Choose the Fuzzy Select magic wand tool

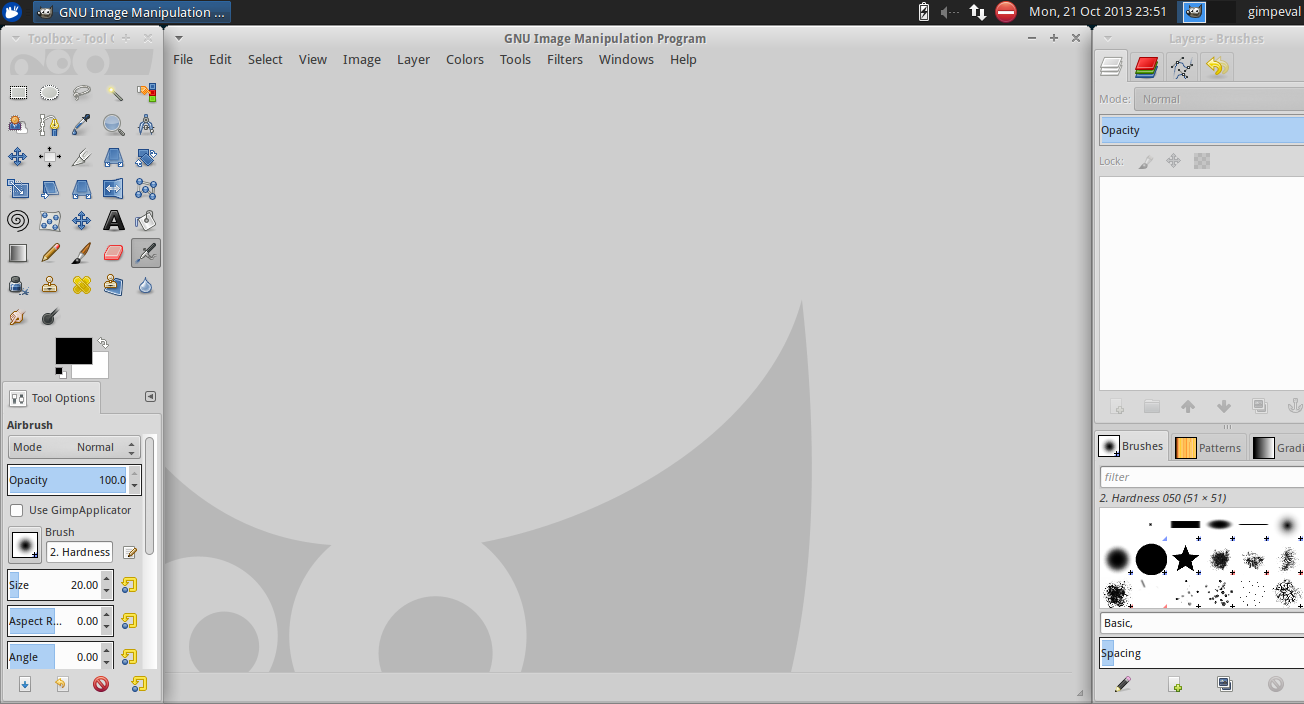(x=114, y=93)
